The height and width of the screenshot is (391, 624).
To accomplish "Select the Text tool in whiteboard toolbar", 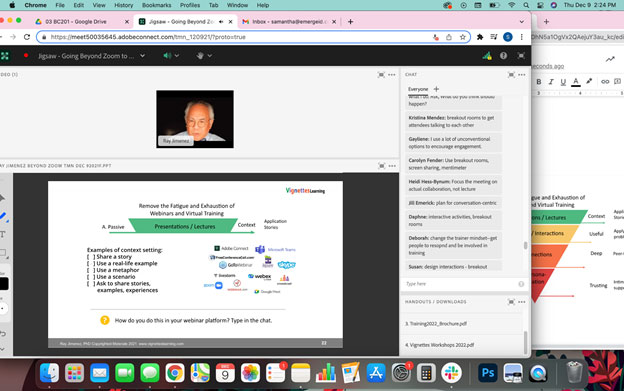I will click(x=3, y=235).
